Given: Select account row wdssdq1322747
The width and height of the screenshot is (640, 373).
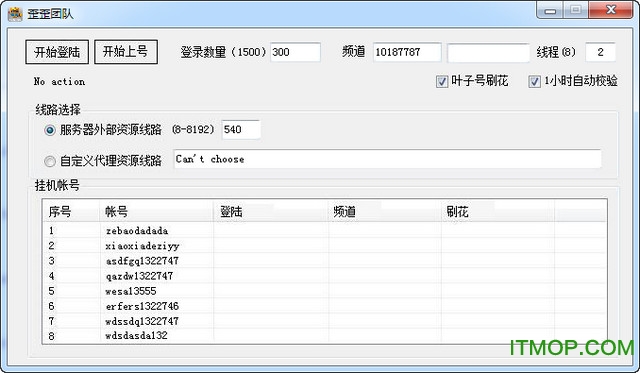Looking at the screenshot, I should (324, 321).
